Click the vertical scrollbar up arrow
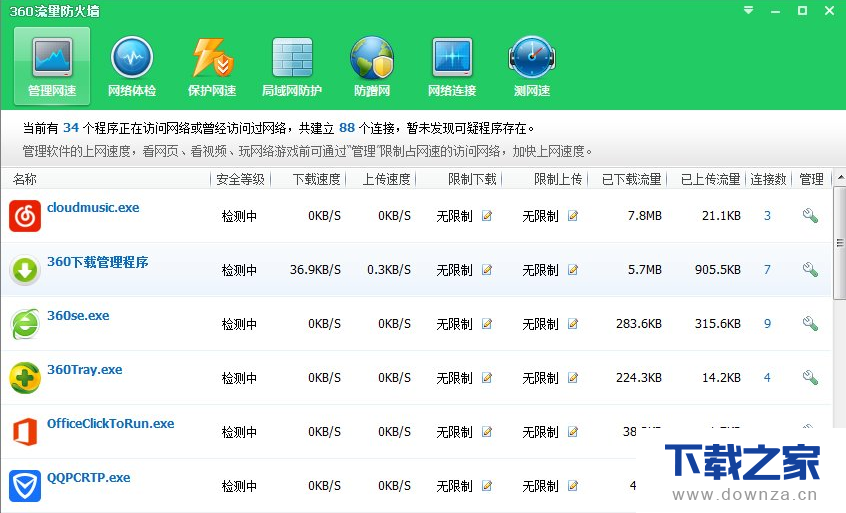This screenshot has width=846, height=513. pyautogui.click(x=840, y=177)
